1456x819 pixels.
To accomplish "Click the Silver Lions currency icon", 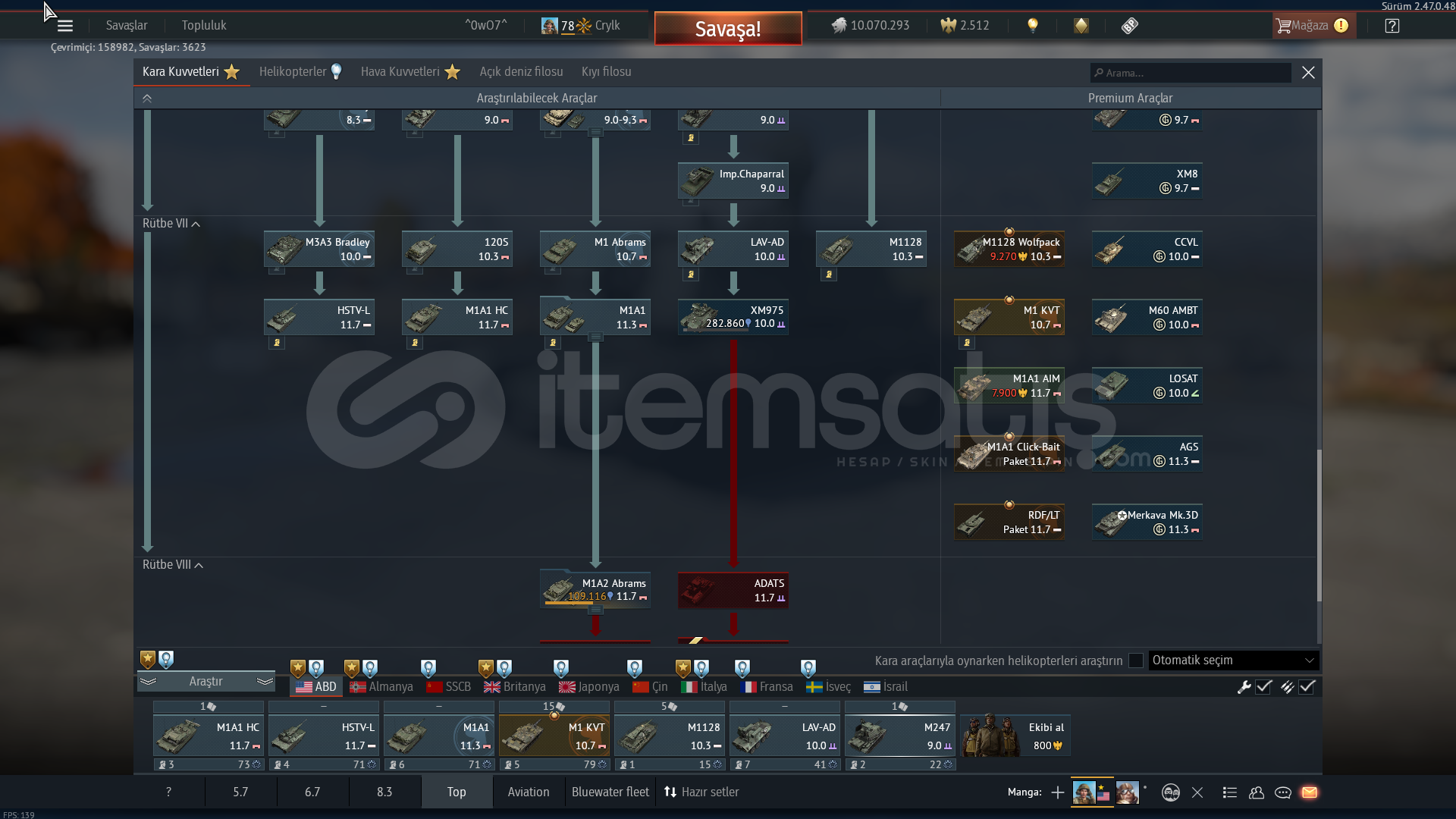I will [x=839, y=26].
